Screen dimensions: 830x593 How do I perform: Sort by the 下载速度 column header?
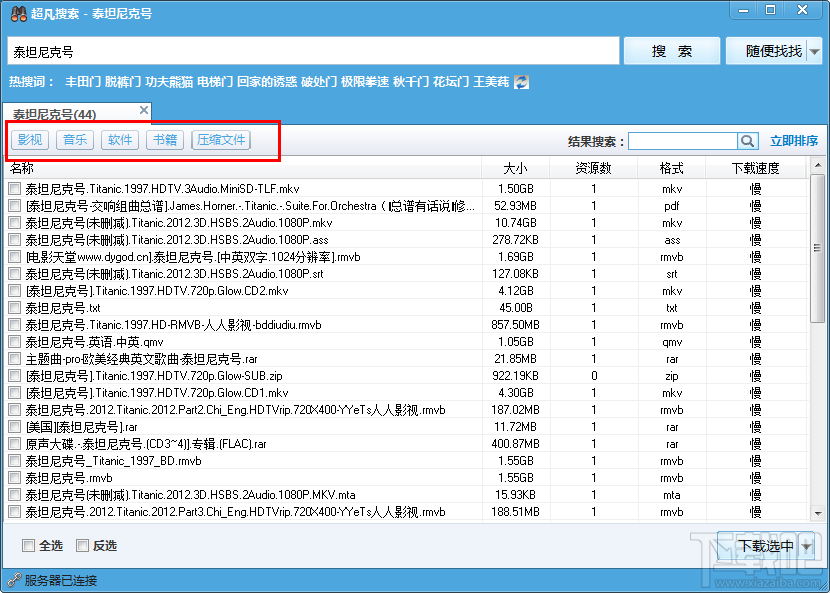(x=755, y=168)
